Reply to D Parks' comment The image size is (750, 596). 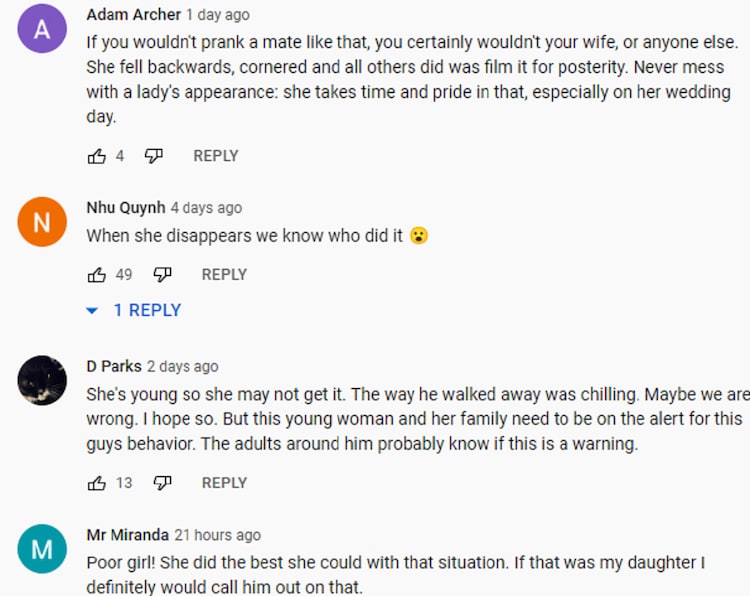[x=224, y=483]
